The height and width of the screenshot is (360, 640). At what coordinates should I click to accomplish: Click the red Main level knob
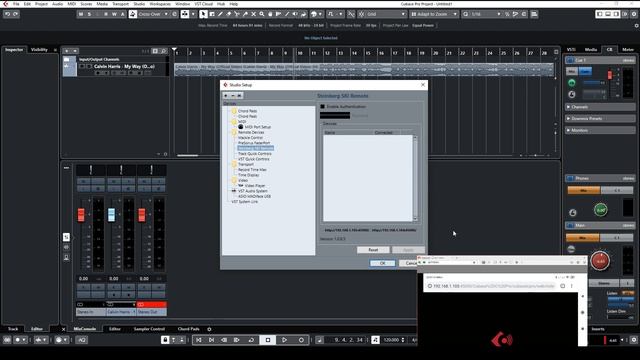600,261
